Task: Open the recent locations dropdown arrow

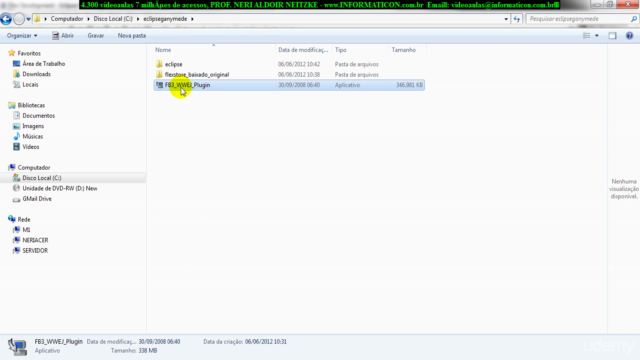Action: tap(28, 19)
